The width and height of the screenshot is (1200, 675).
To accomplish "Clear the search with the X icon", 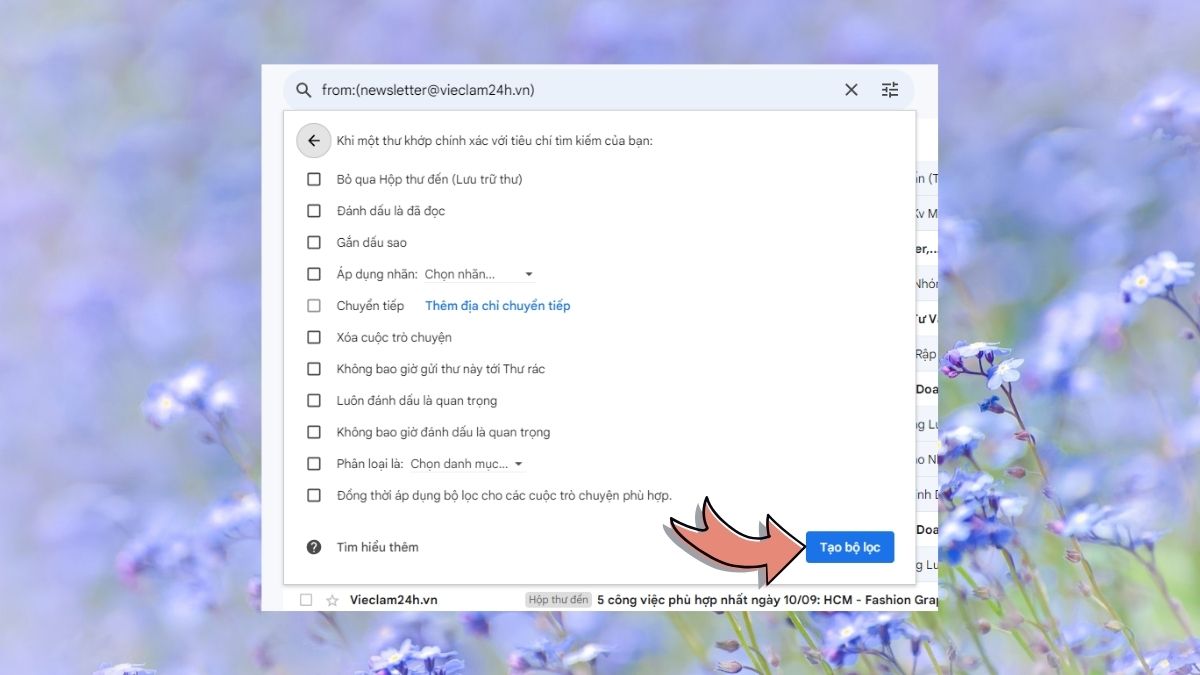I will click(x=851, y=90).
